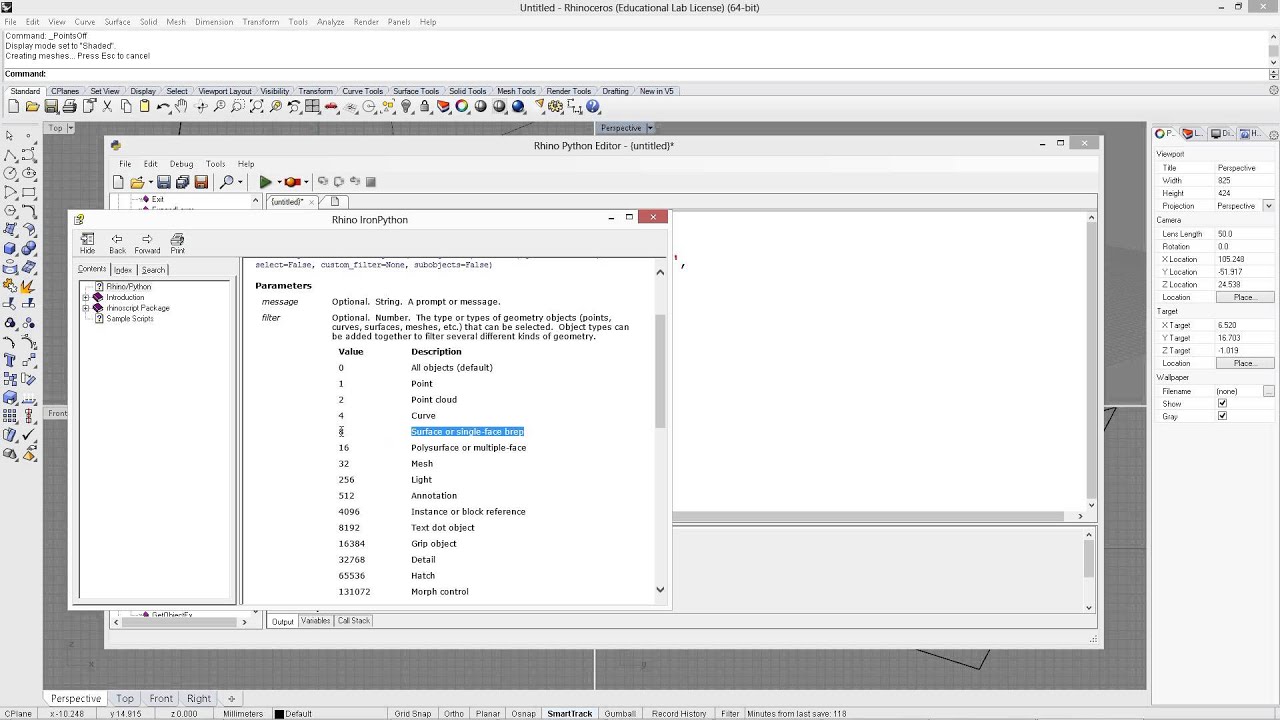Click the Cut scissors icon in Rhino toolbar
The image size is (1280, 720).
107,106
